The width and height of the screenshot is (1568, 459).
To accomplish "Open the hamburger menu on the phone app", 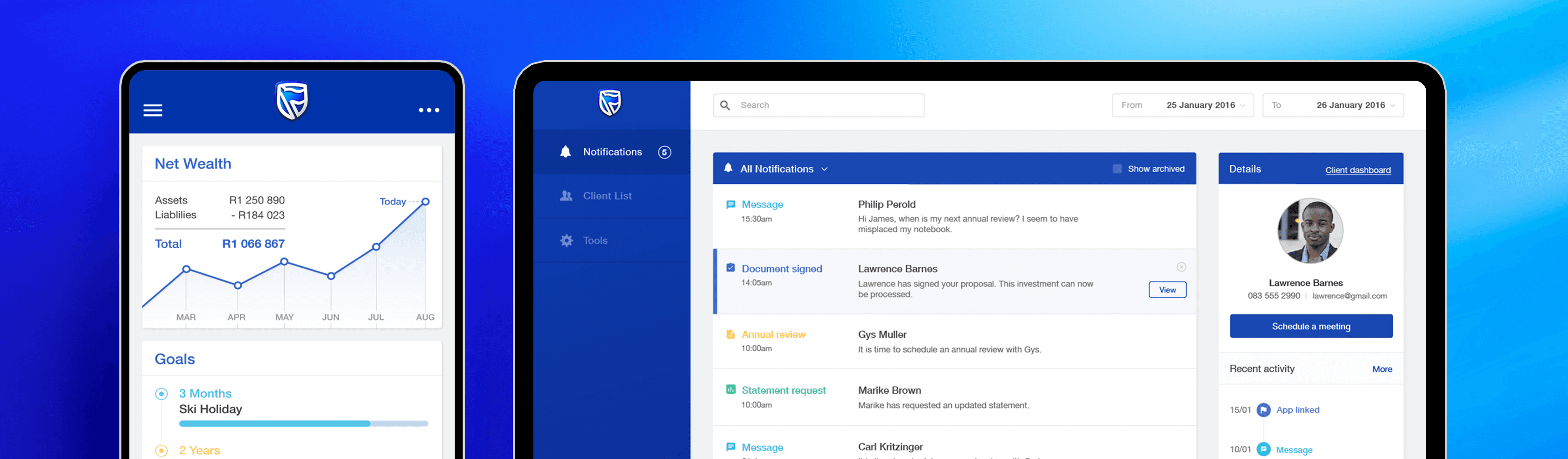I will 153,110.
